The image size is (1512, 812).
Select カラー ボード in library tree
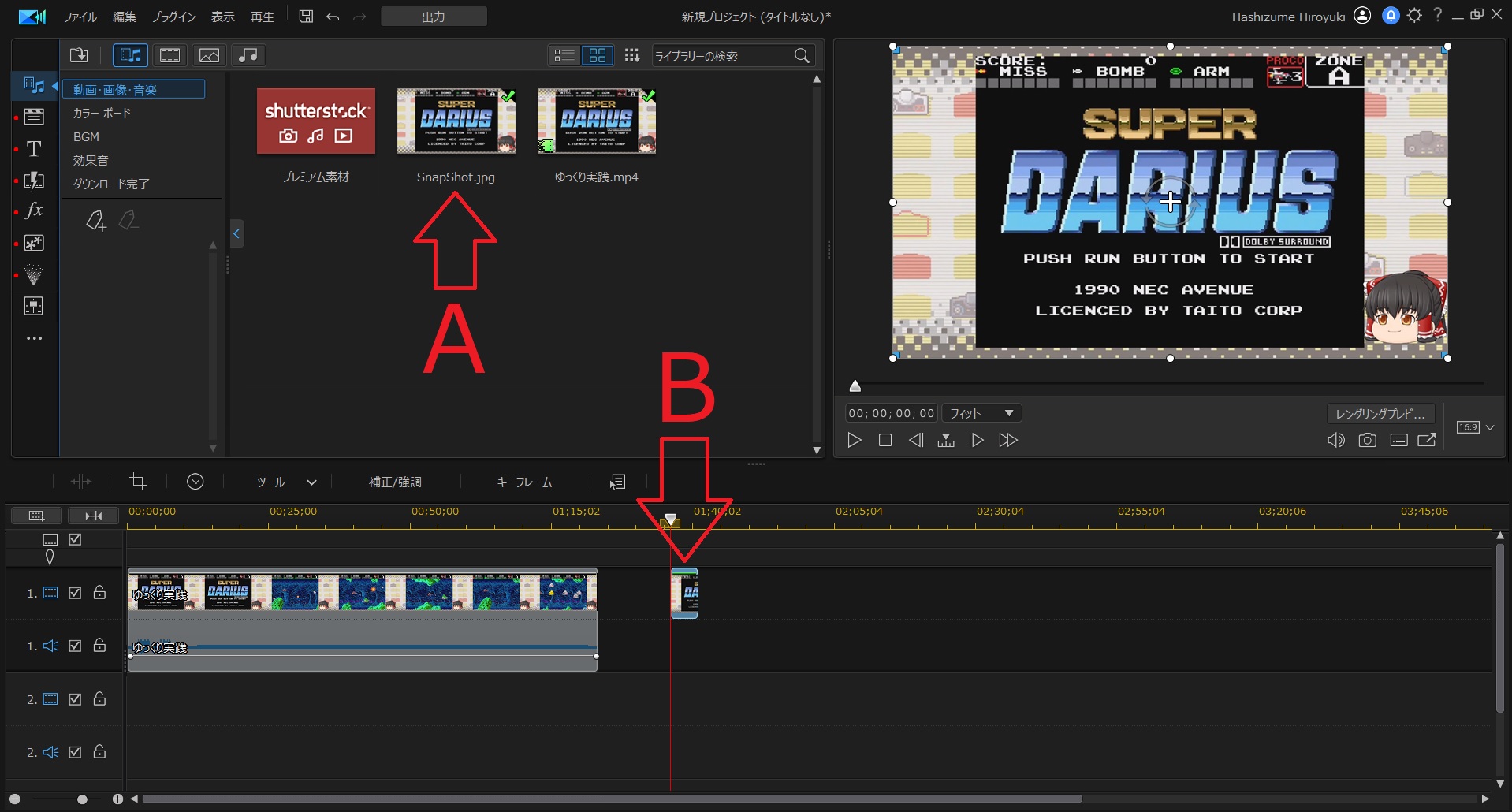(x=102, y=114)
